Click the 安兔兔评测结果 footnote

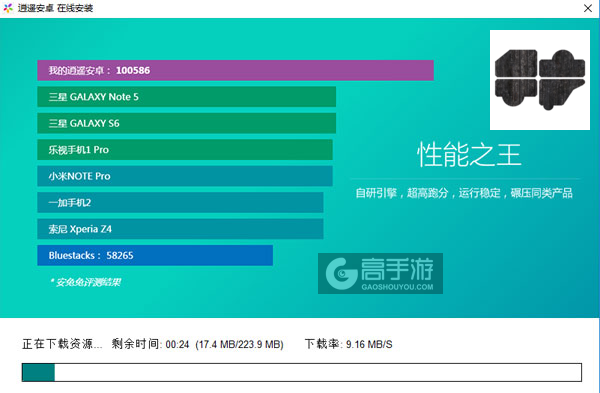pos(85,282)
